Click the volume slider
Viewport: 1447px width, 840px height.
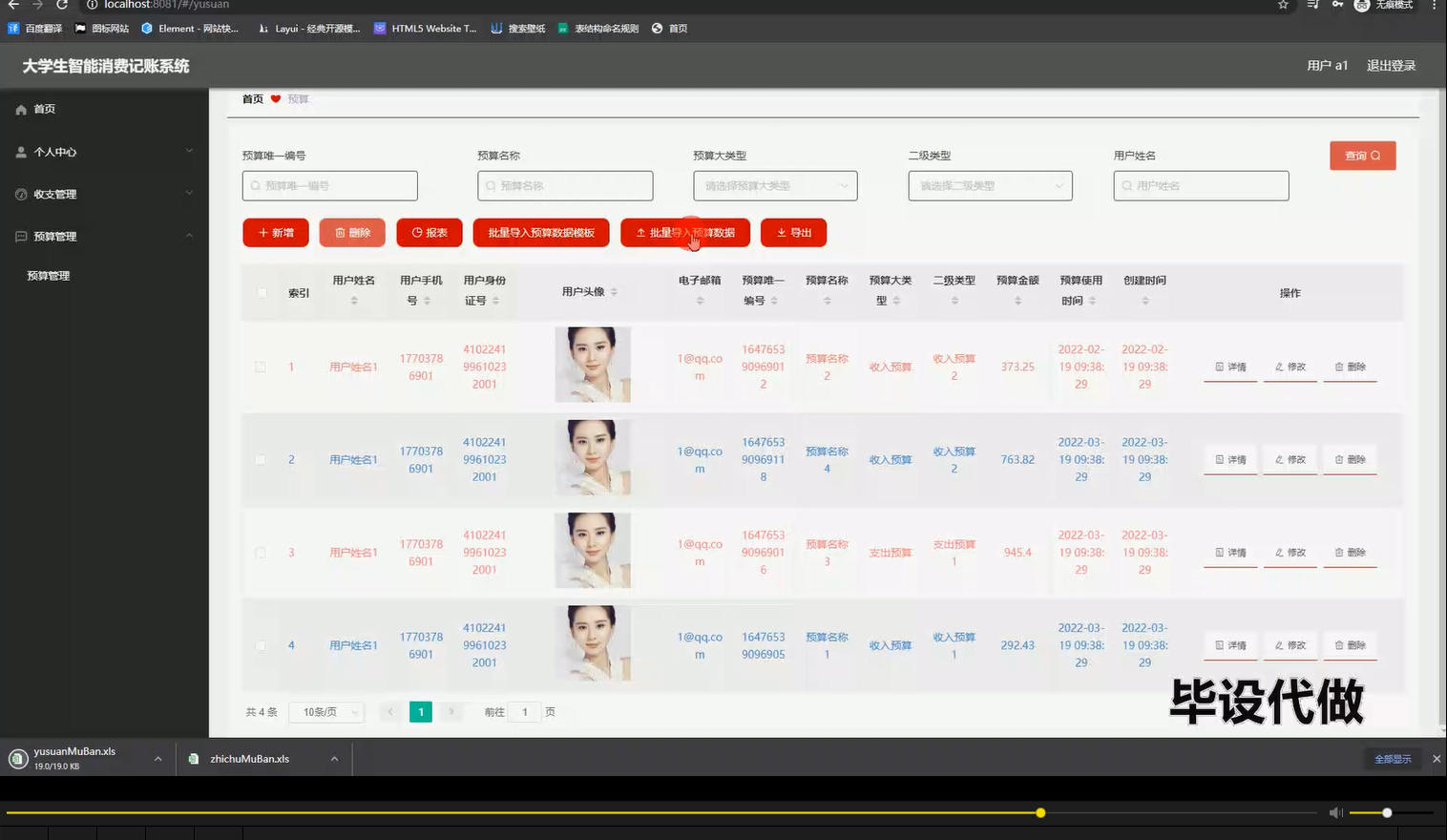1391,813
